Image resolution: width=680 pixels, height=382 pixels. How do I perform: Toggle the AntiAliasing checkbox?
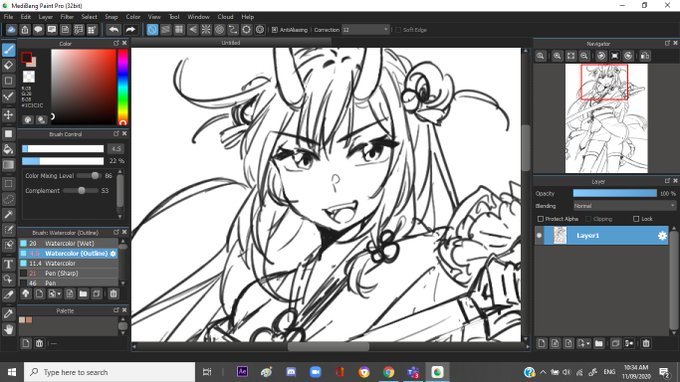[x=275, y=30]
